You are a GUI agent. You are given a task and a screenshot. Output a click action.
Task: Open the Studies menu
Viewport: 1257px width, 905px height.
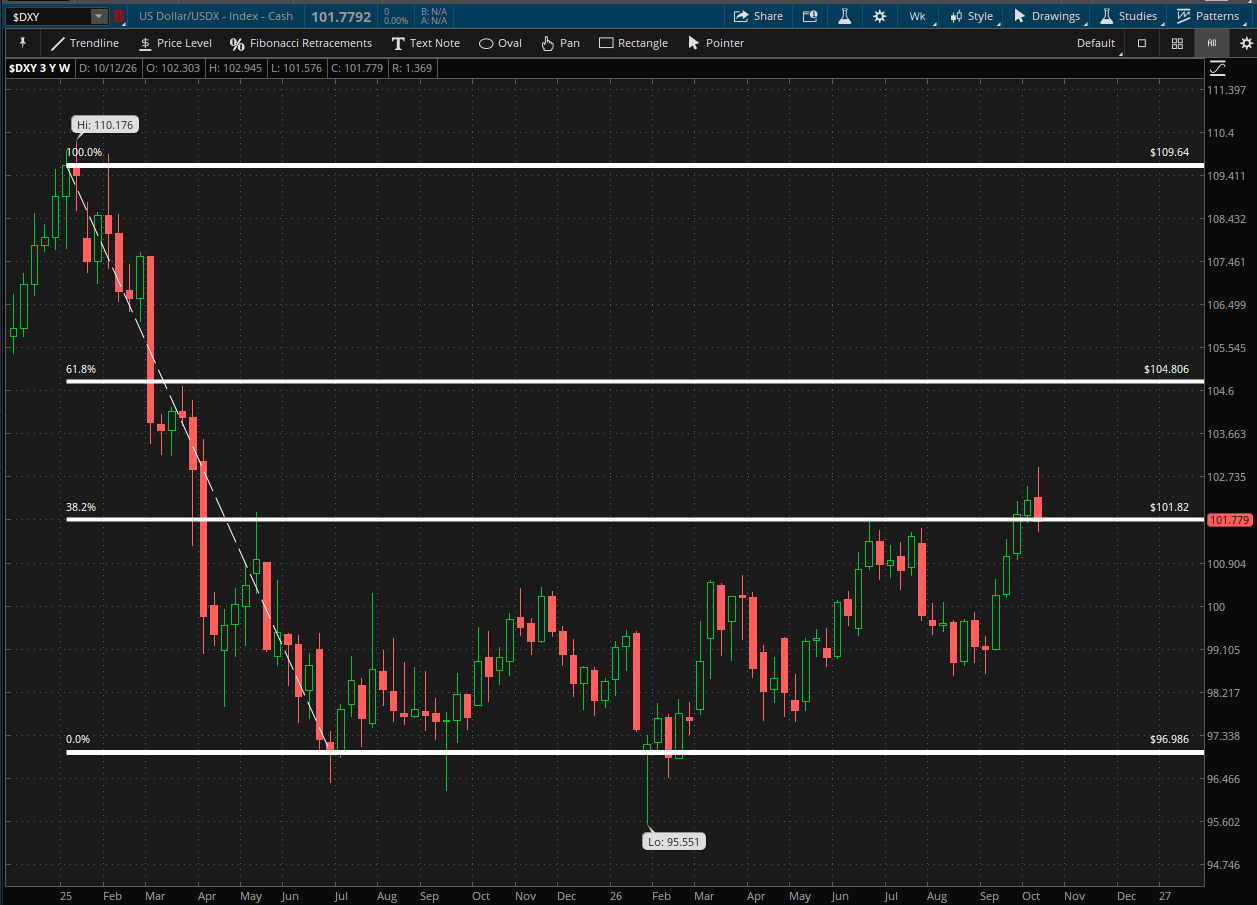click(x=1129, y=16)
